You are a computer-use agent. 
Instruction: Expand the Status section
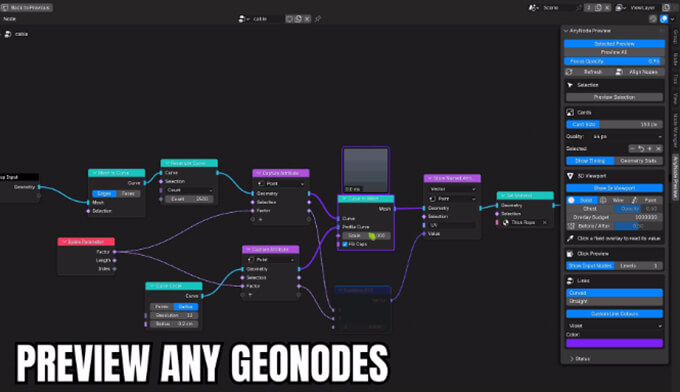pyautogui.click(x=579, y=359)
